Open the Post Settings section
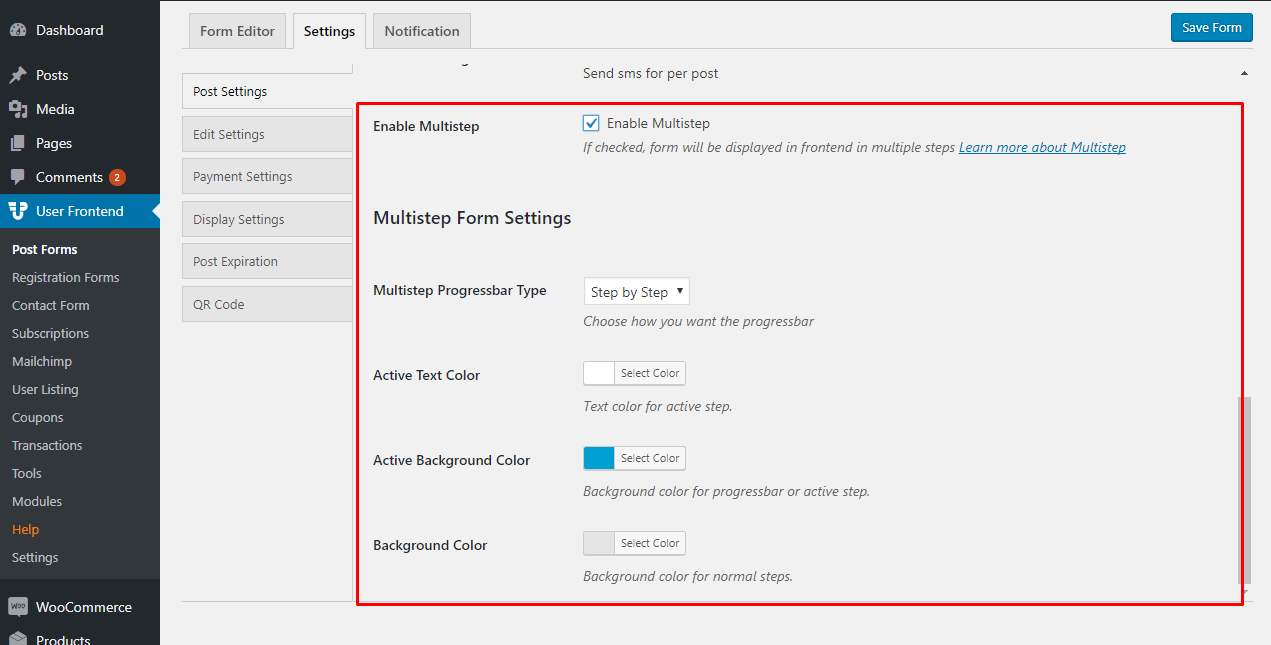Screen dimensions: 1271x645 click(x=267, y=91)
